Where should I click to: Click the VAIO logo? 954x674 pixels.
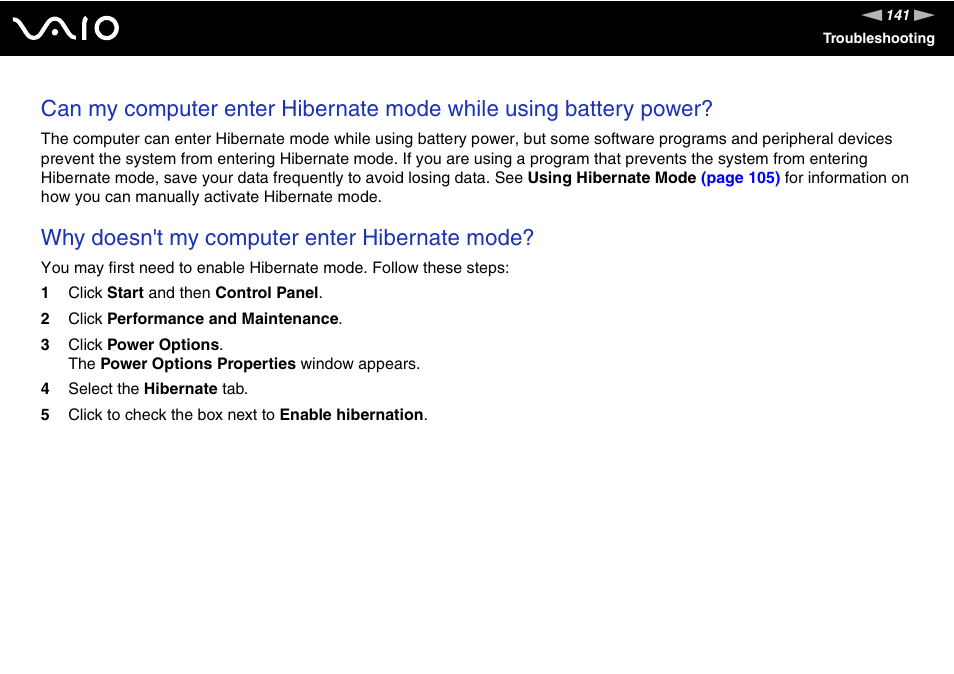tap(66, 29)
